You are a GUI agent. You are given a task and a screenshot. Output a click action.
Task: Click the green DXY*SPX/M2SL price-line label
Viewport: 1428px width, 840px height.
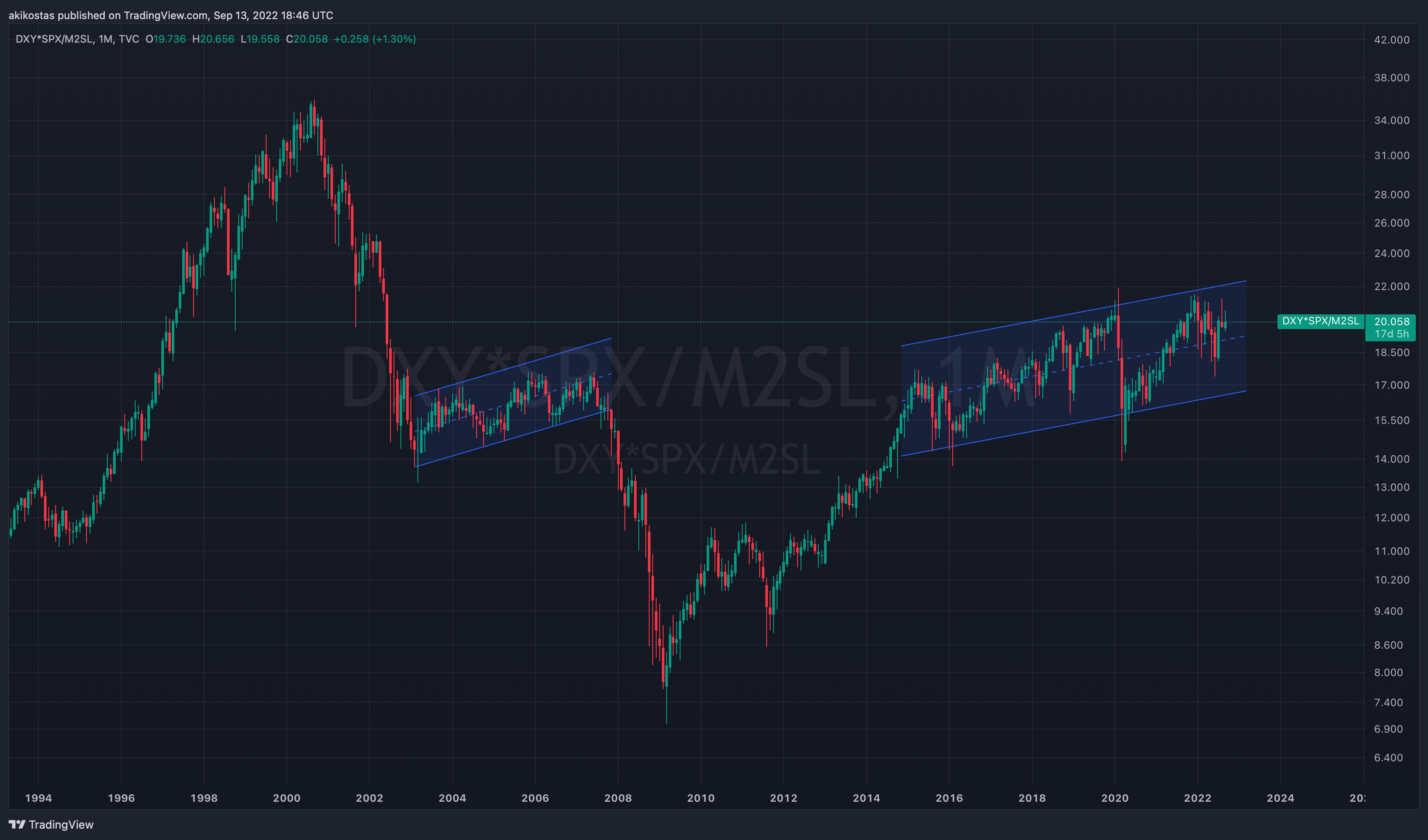[x=1320, y=321]
